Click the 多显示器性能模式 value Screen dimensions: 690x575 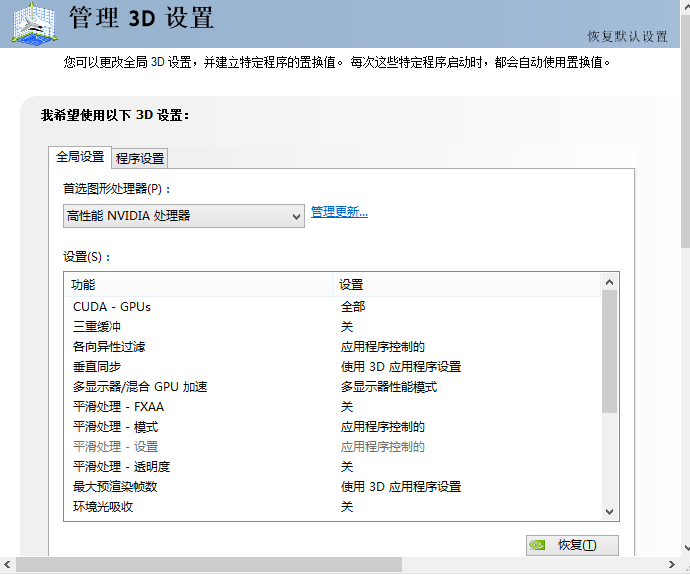(389, 387)
